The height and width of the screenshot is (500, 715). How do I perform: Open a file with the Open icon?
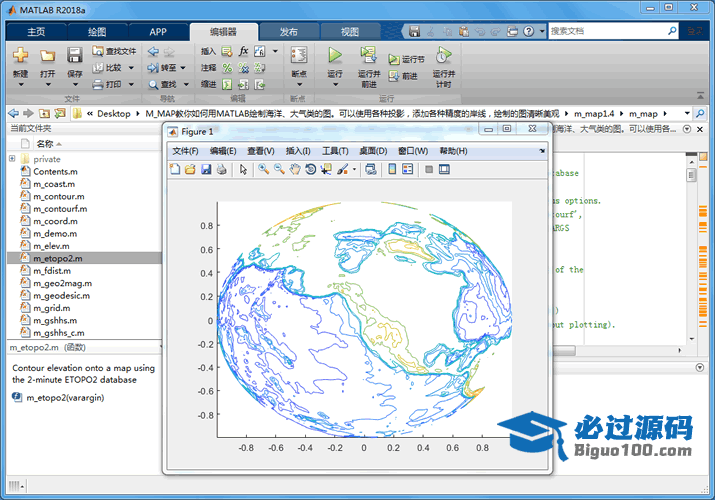point(47,56)
